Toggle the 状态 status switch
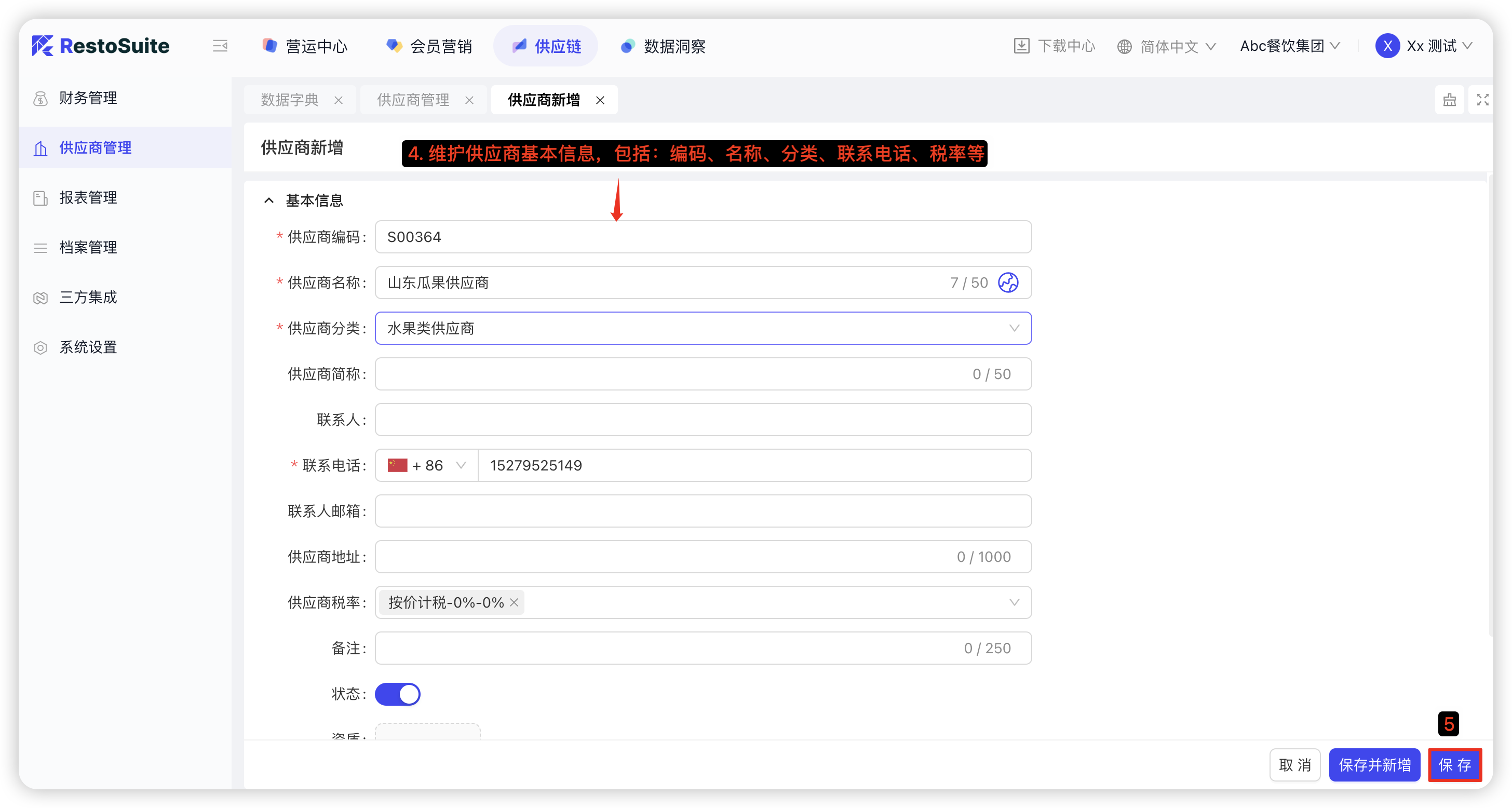 [397, 694]
